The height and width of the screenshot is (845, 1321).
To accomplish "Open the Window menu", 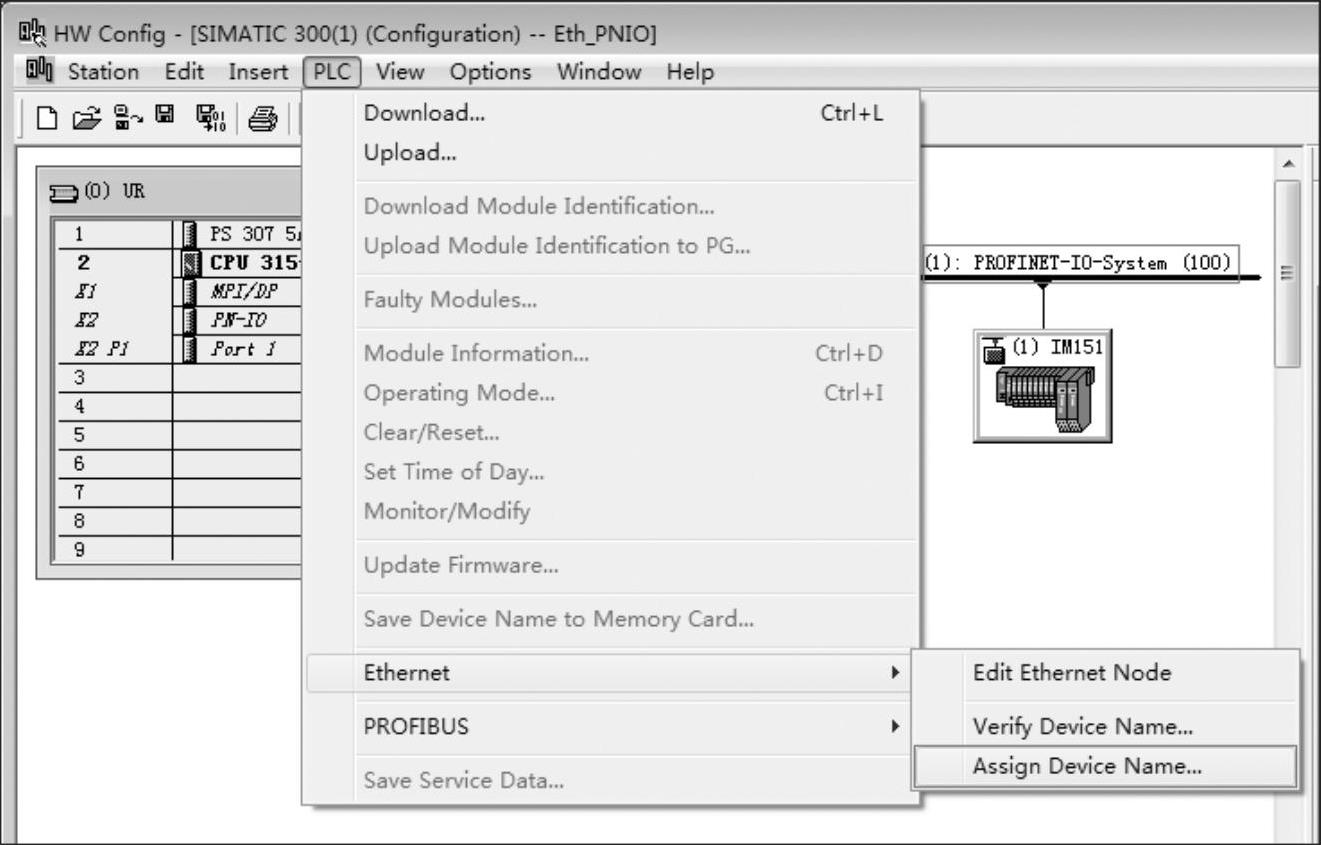I will click(x=599, y=72).
